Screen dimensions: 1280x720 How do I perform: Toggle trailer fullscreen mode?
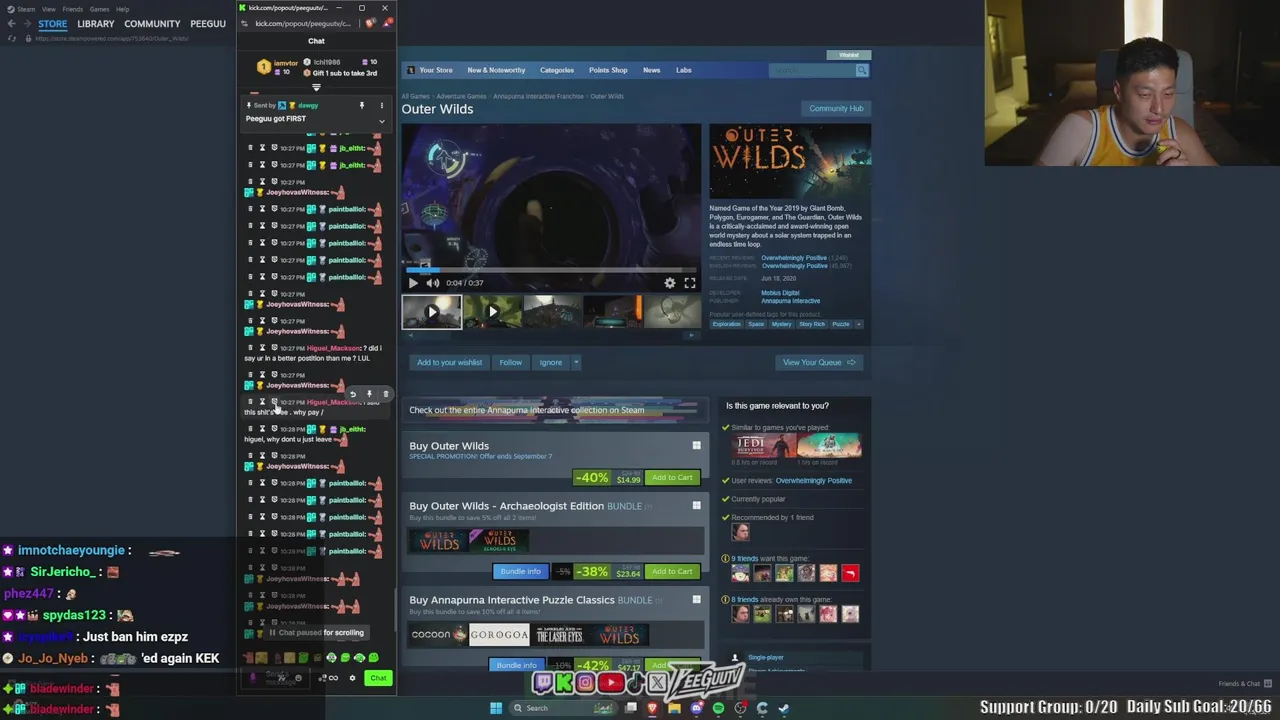[690, 283]
